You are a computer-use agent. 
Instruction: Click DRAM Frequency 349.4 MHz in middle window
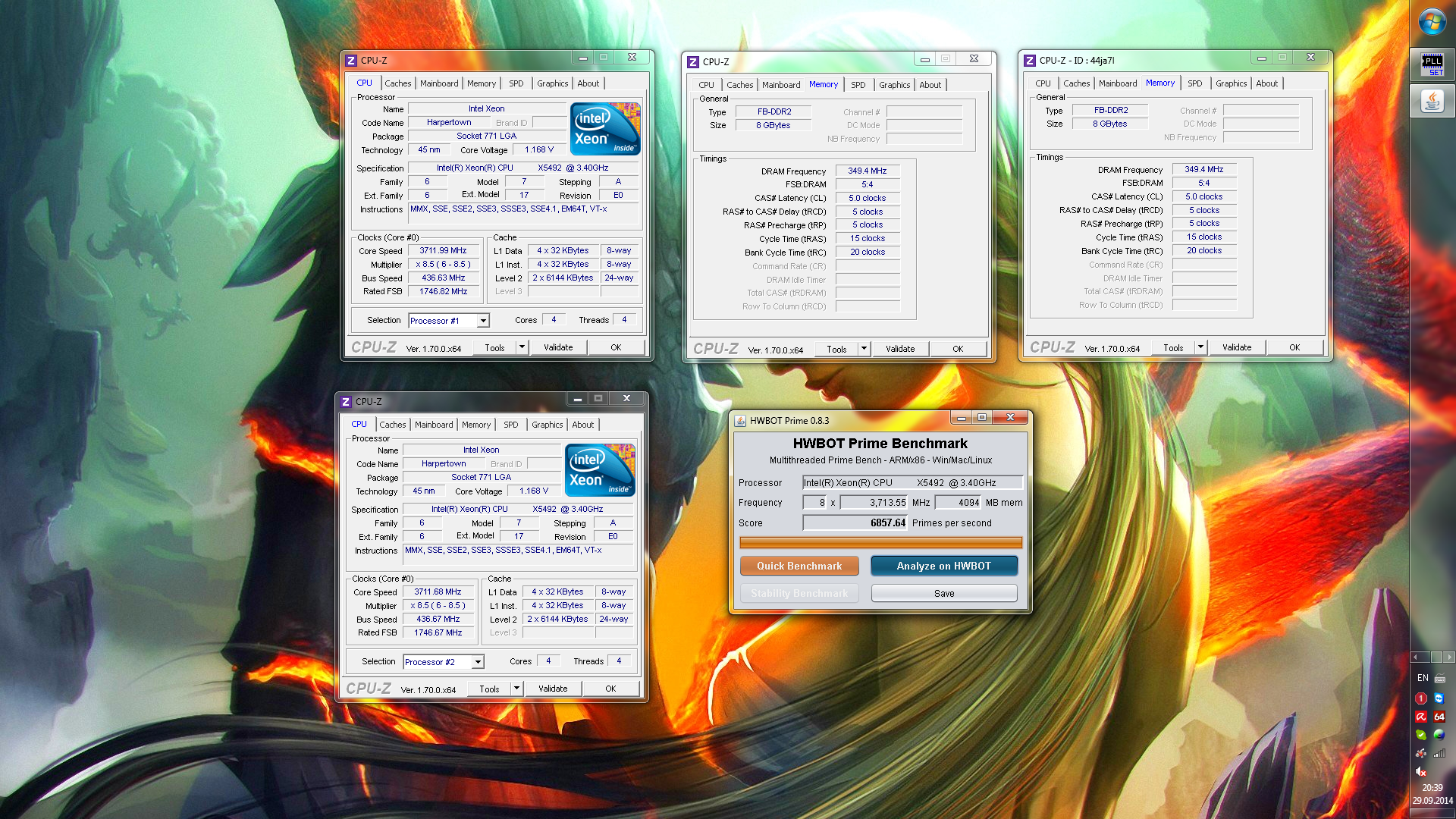coord(868,171)
